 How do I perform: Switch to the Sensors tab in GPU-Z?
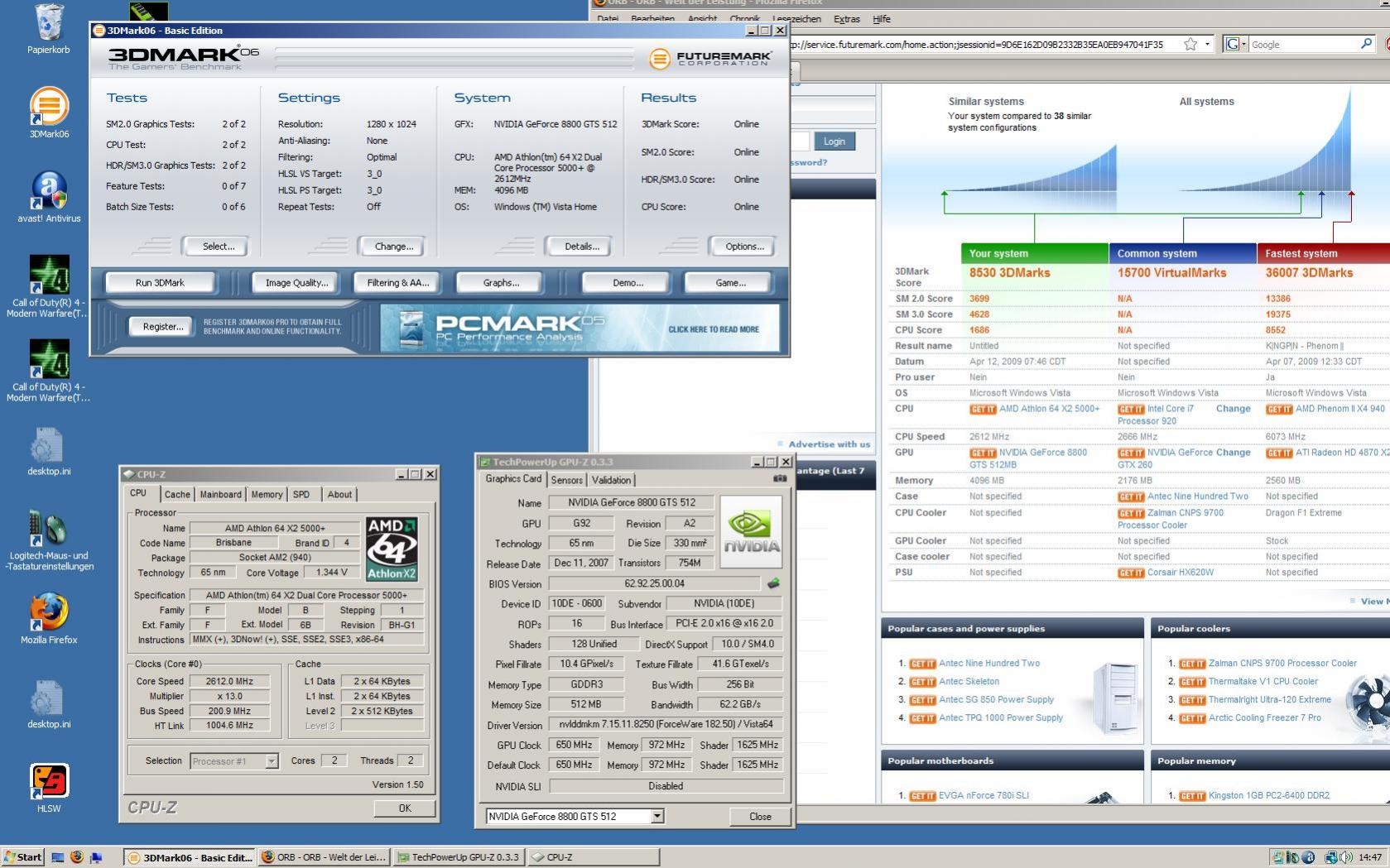click(x=566, y=480)
